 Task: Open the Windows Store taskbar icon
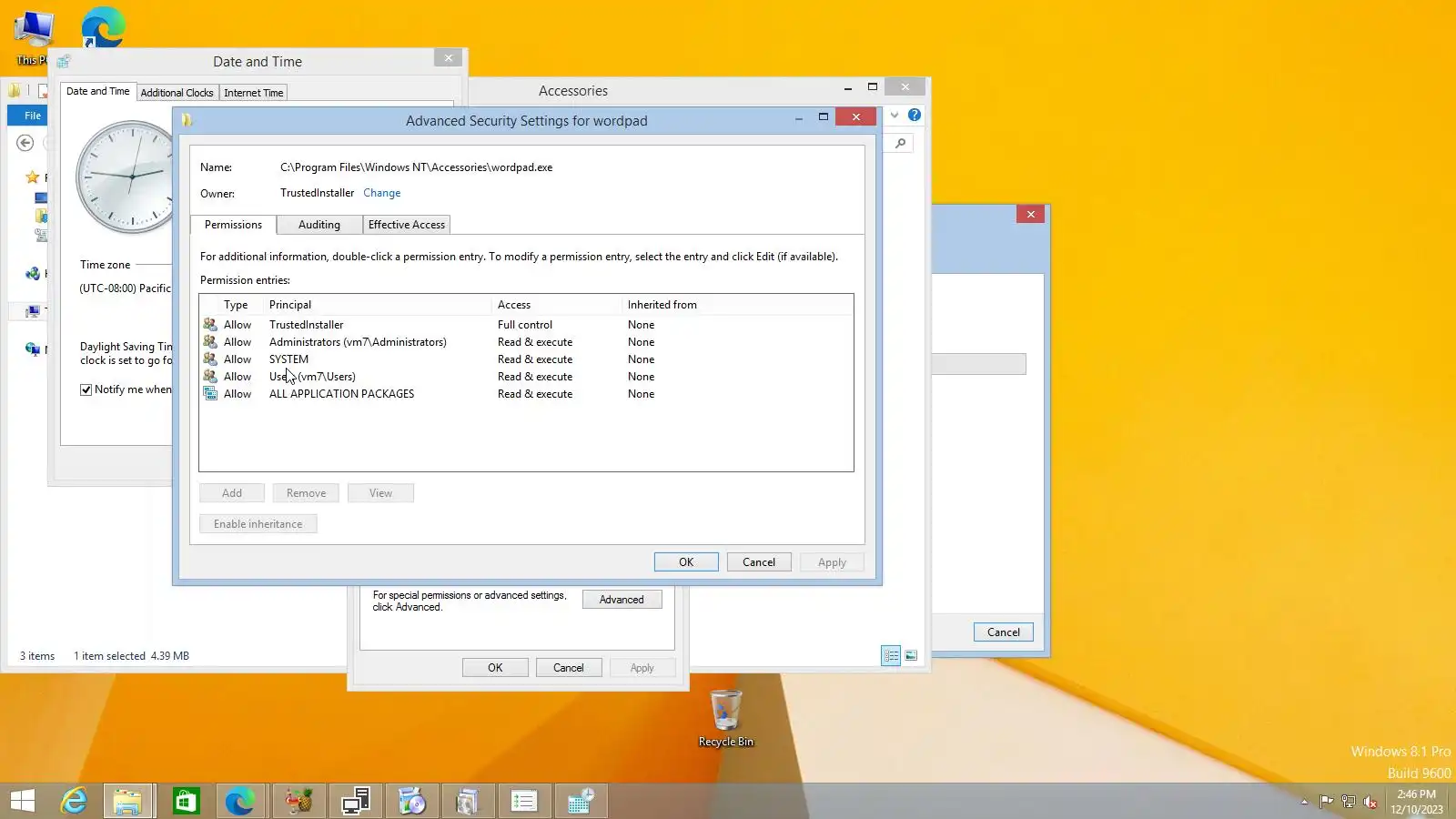186,801
